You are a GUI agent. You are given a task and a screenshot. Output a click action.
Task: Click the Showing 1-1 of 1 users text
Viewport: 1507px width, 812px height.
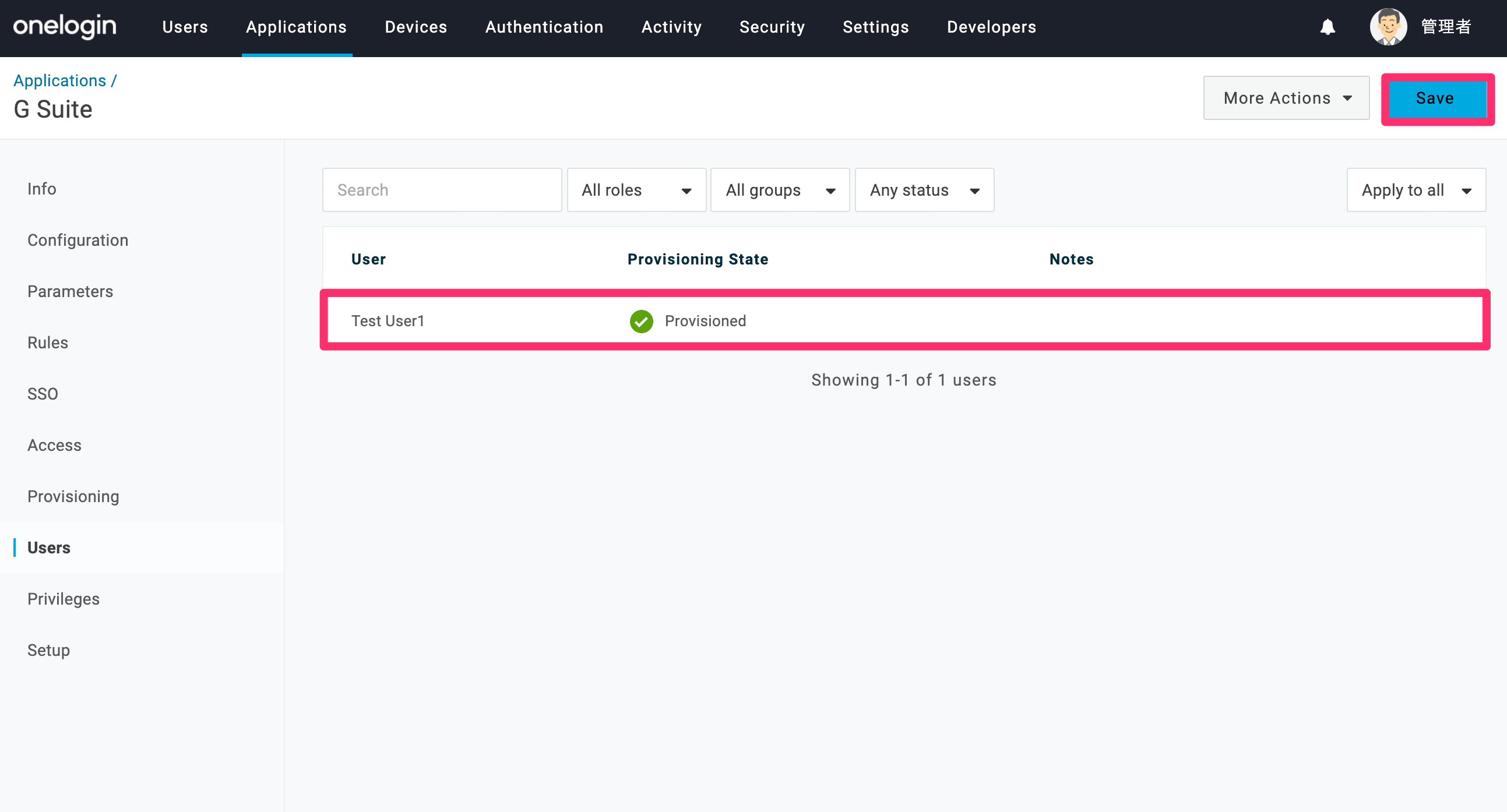(x=904, y=380)
